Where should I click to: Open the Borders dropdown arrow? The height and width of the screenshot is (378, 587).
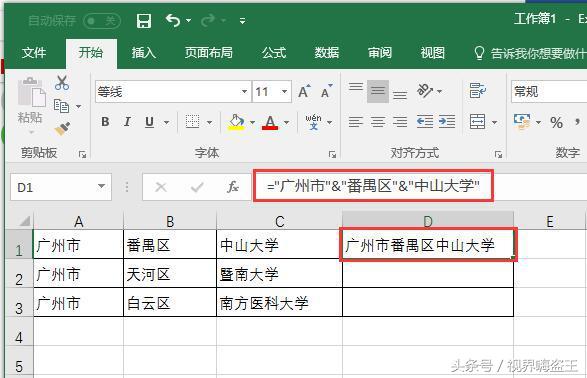pos(209,122)
